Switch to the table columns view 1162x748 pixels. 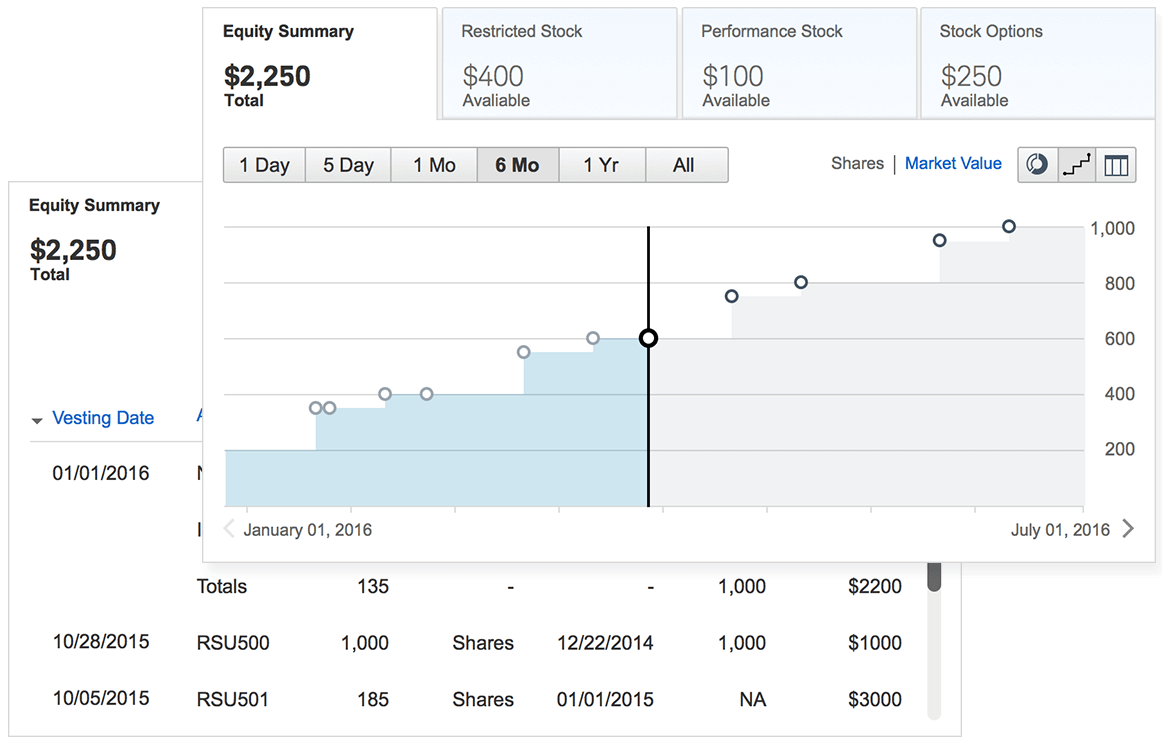coord(1116,165)
